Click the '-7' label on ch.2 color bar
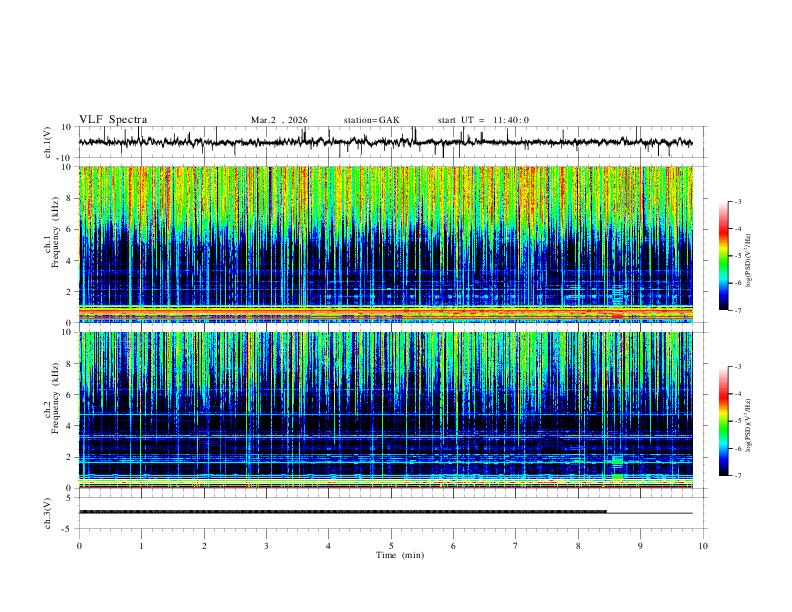The width and height of the screenshot is (792, 612). click(738, 476)
